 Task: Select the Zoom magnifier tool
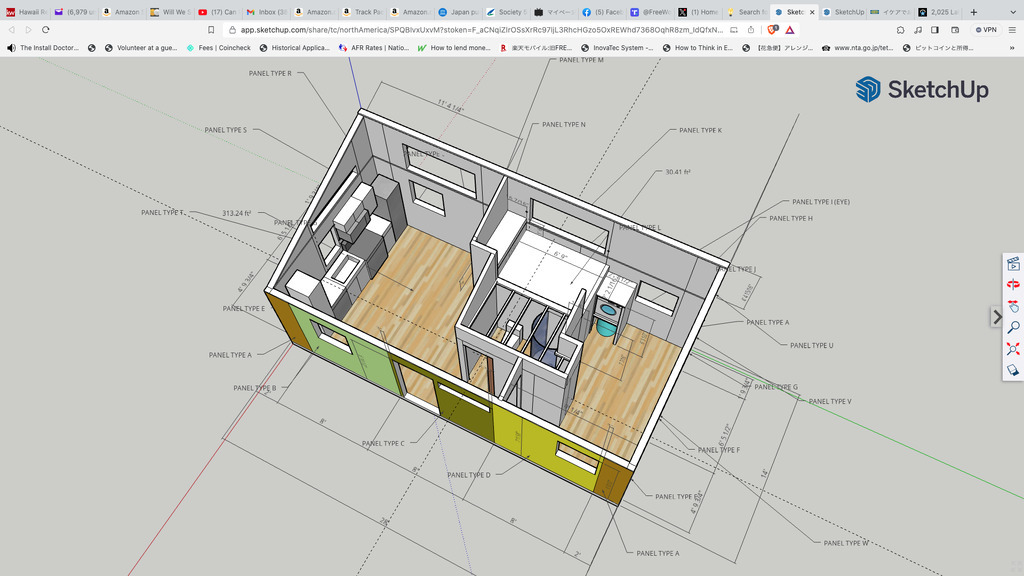[1012, 327]
